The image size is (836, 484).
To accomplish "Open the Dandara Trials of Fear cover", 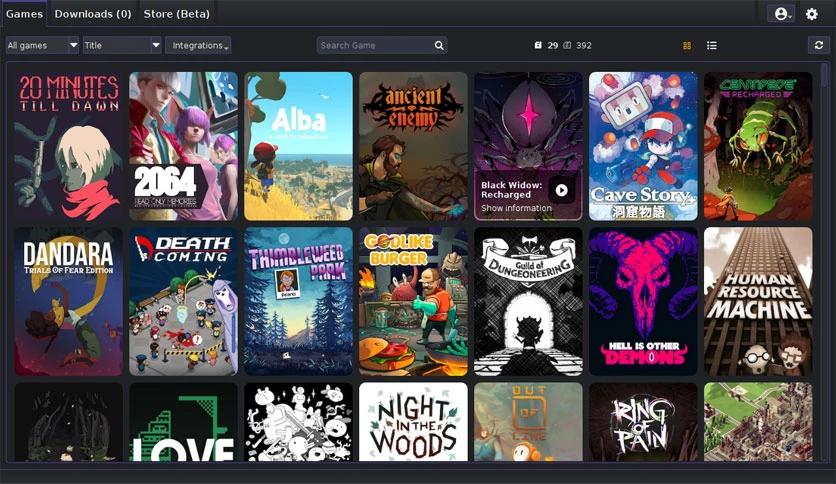I will pos(68,301).
